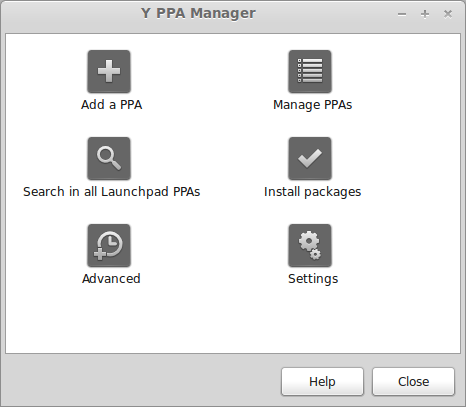
Task: Minimize the Y PPA Manager window
Action: point(402,14)
